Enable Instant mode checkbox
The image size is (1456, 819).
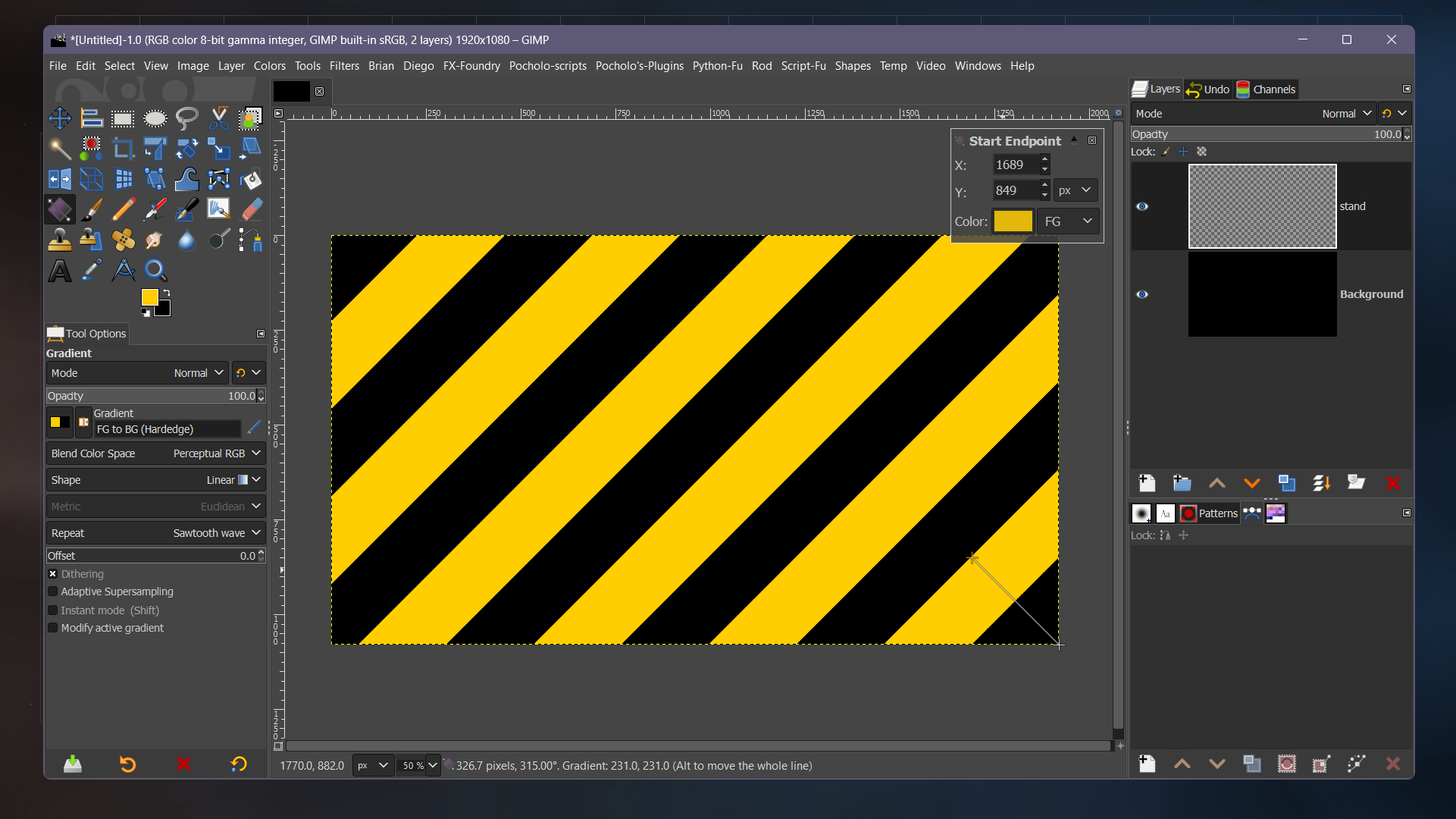(x=53, y=610)
